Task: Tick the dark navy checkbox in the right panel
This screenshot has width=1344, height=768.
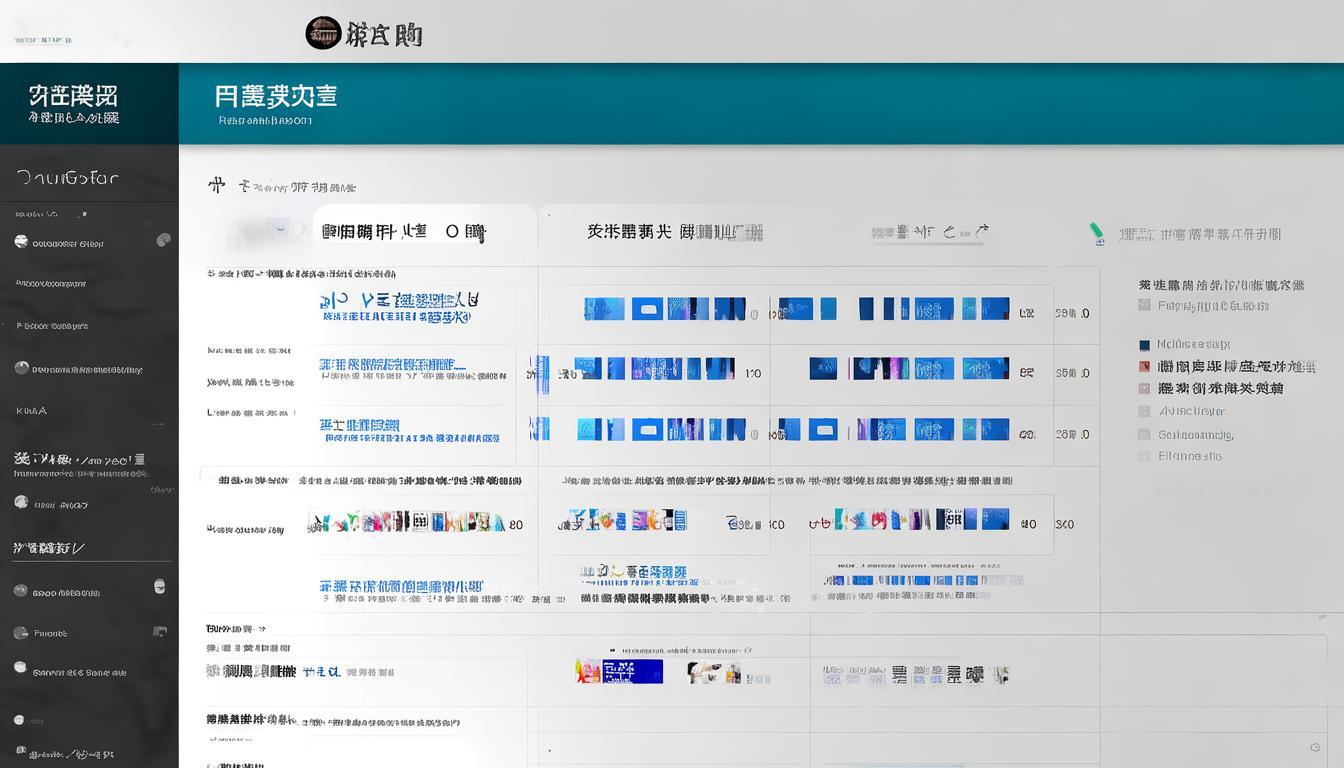Action: tap(1144, 344)
